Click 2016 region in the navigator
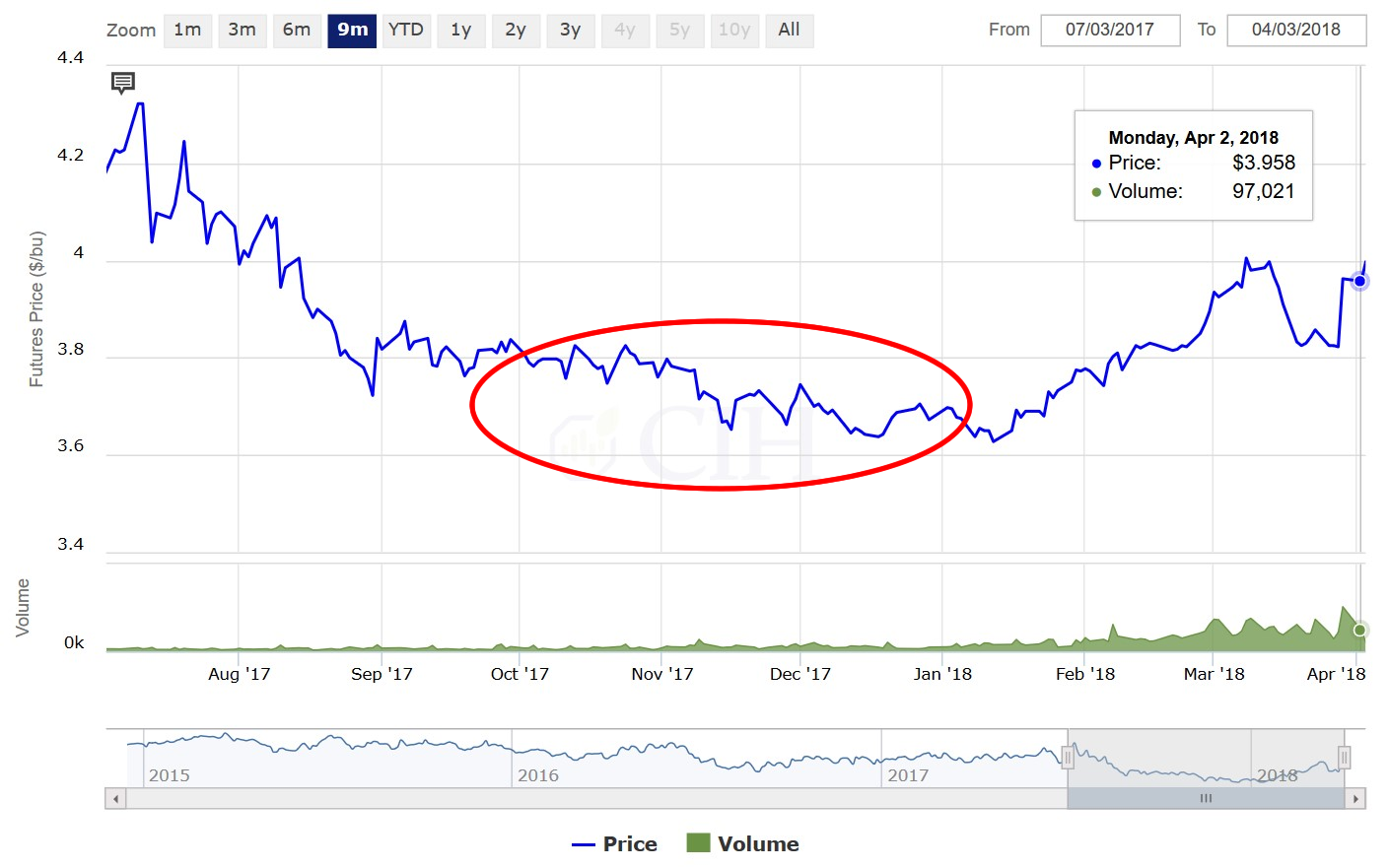Viewport: 1389px width, 868px height. tap(538, 775)
